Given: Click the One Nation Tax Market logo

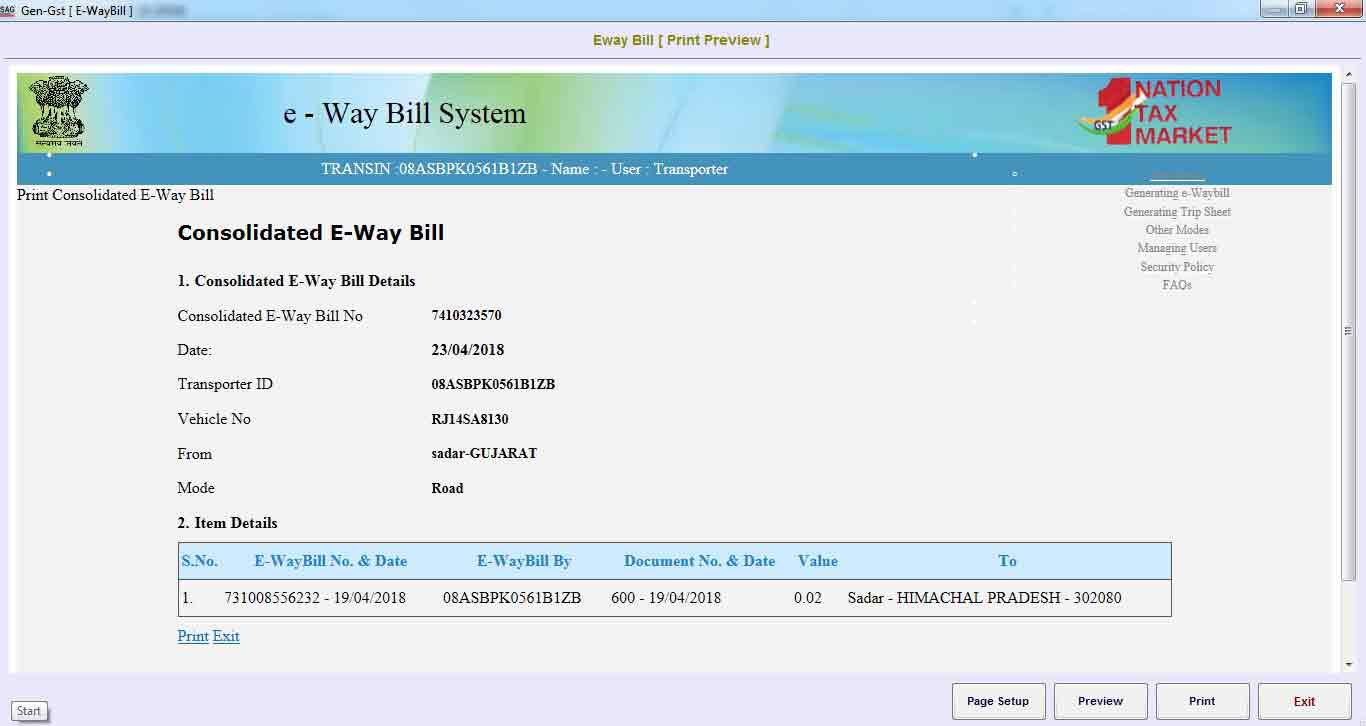Looking at the screenshot, I should click(1156, 112).
